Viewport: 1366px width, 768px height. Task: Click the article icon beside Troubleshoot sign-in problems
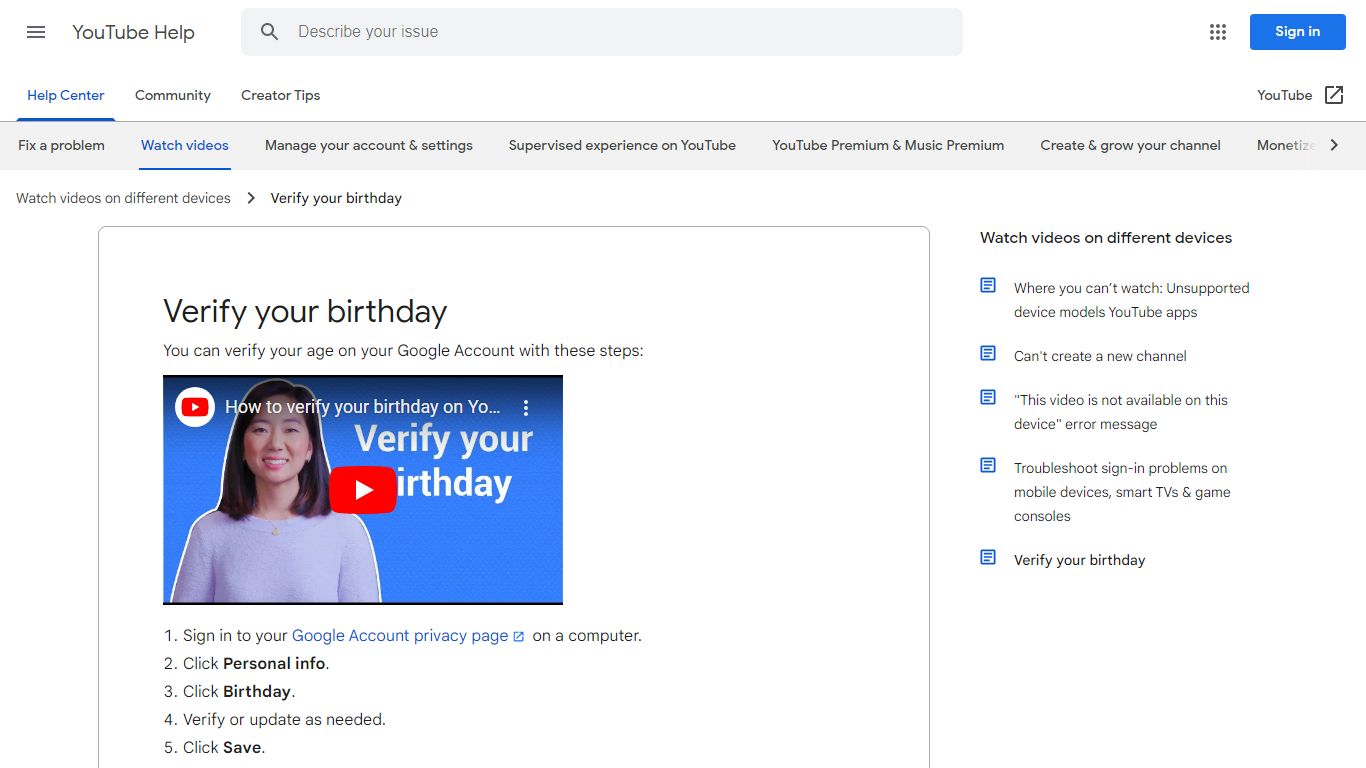[988, 465]
